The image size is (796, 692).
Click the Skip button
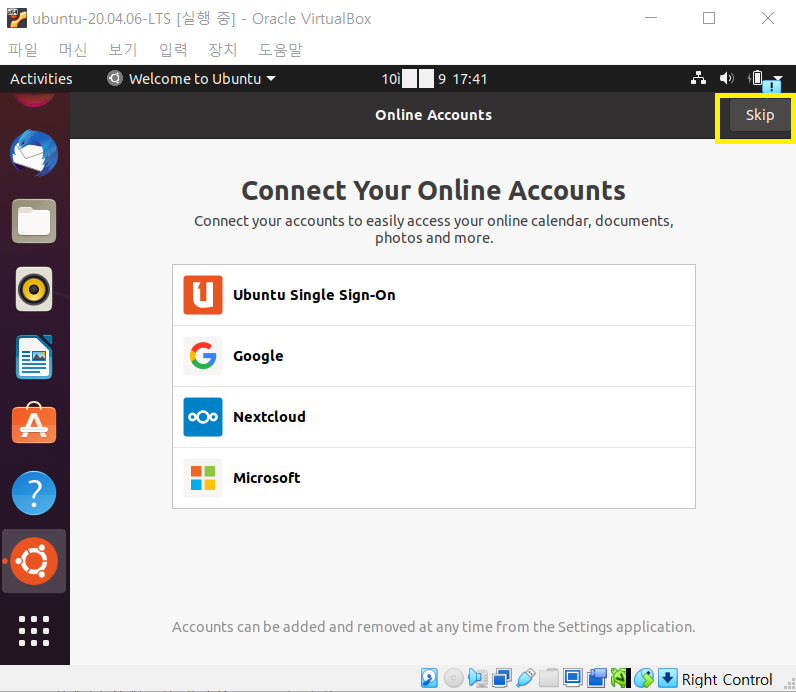(759, 115)
